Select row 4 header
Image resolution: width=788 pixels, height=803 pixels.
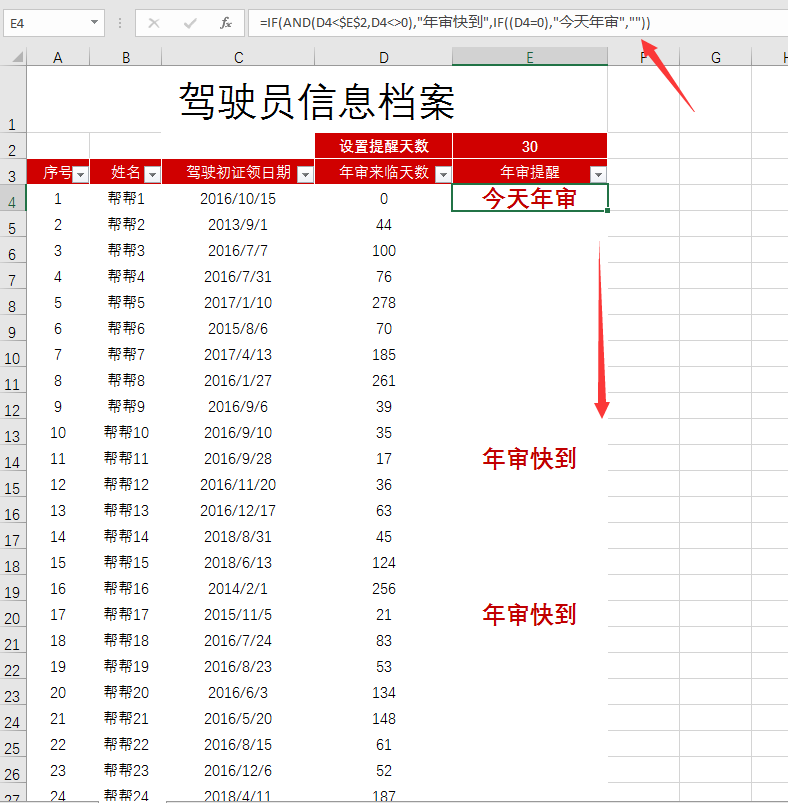coord(12,198)
